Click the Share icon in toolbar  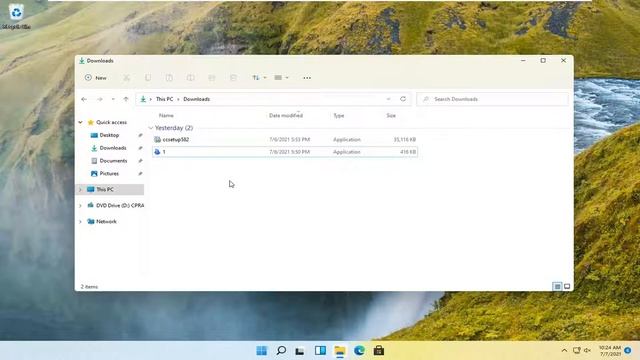tap(211, 78)
